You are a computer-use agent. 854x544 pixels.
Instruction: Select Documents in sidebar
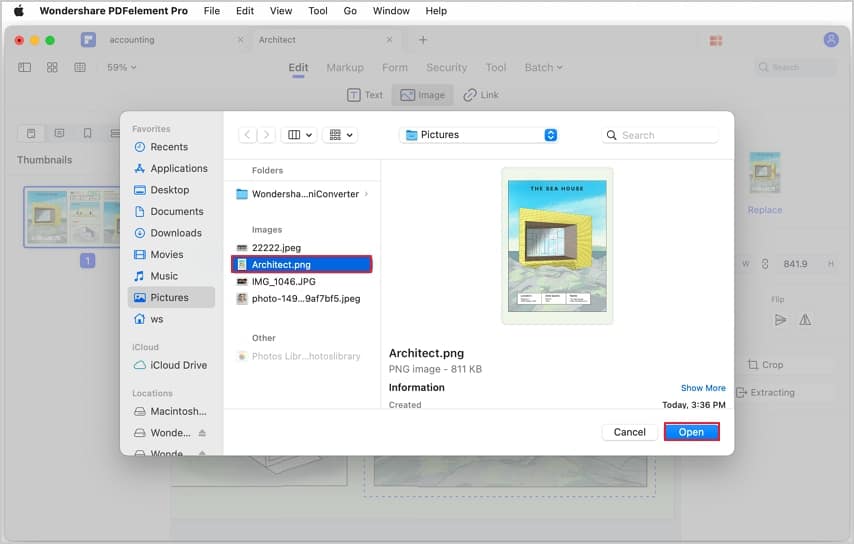coord(170,211)
